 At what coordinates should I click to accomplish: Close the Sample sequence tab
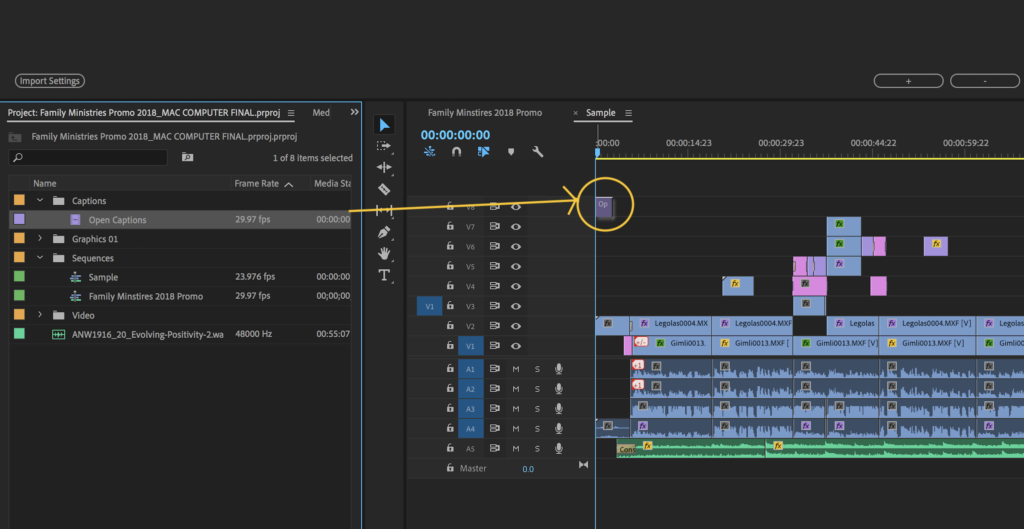click(x=576, y=114)
